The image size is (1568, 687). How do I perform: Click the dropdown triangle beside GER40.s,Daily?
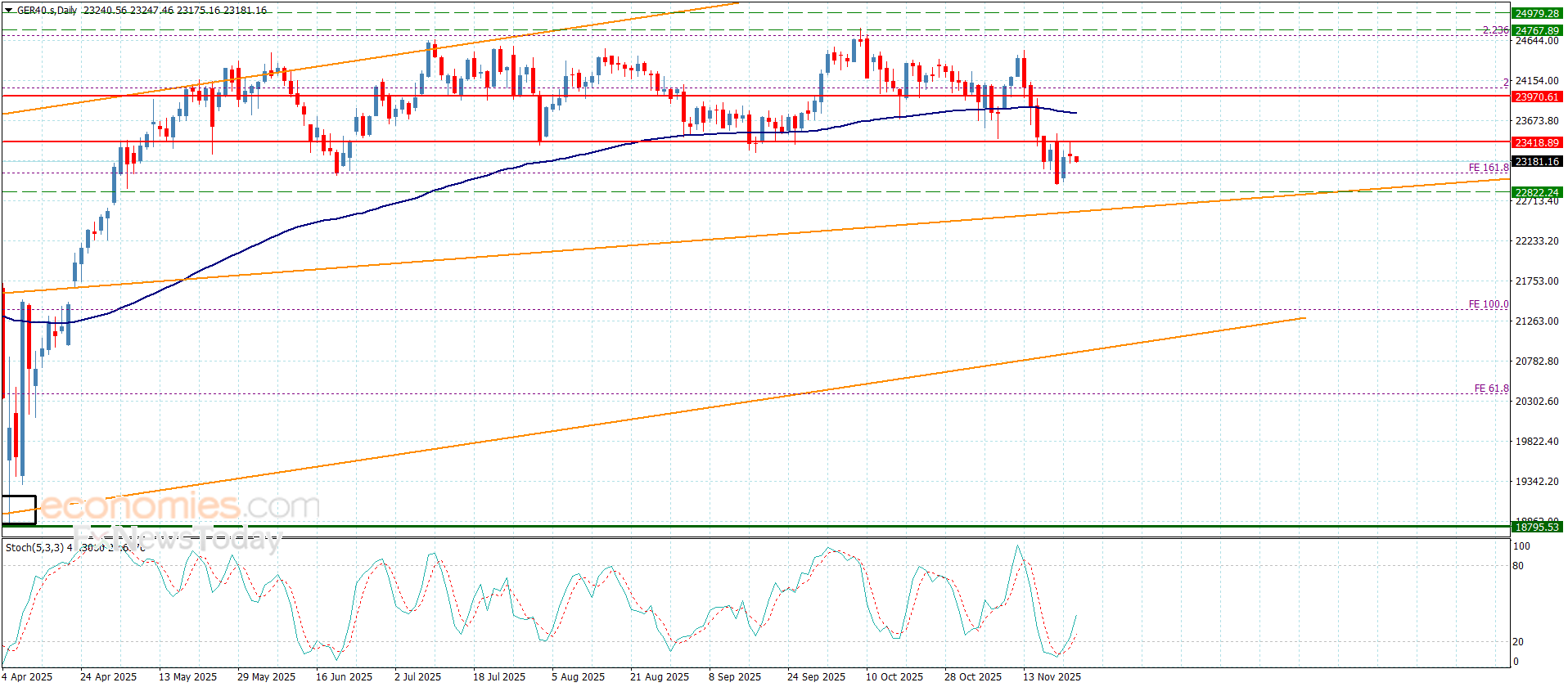(9, 11)
